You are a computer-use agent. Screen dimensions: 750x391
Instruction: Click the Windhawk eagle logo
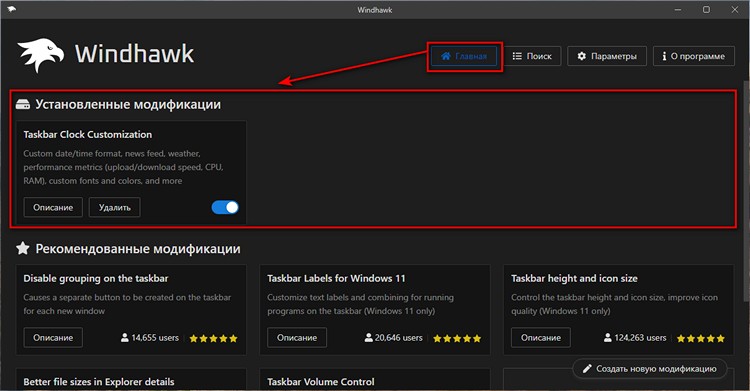coord(41,55)
